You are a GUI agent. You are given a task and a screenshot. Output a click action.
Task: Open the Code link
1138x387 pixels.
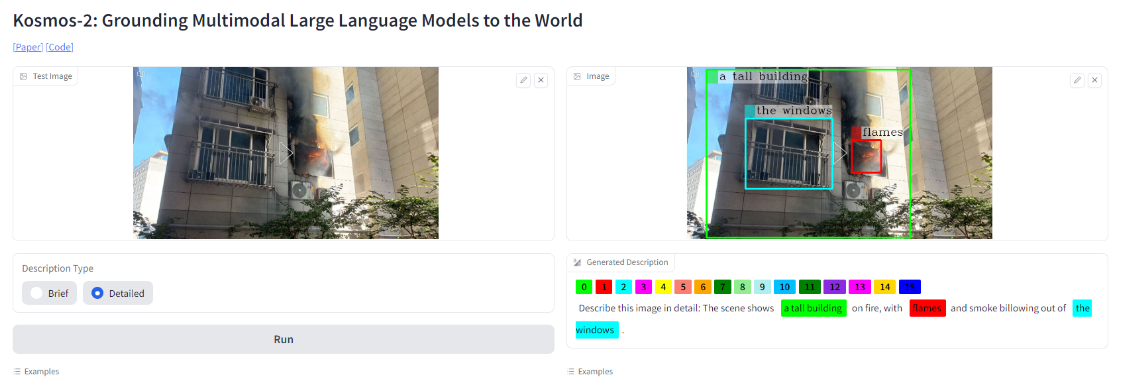coord(60,47)
